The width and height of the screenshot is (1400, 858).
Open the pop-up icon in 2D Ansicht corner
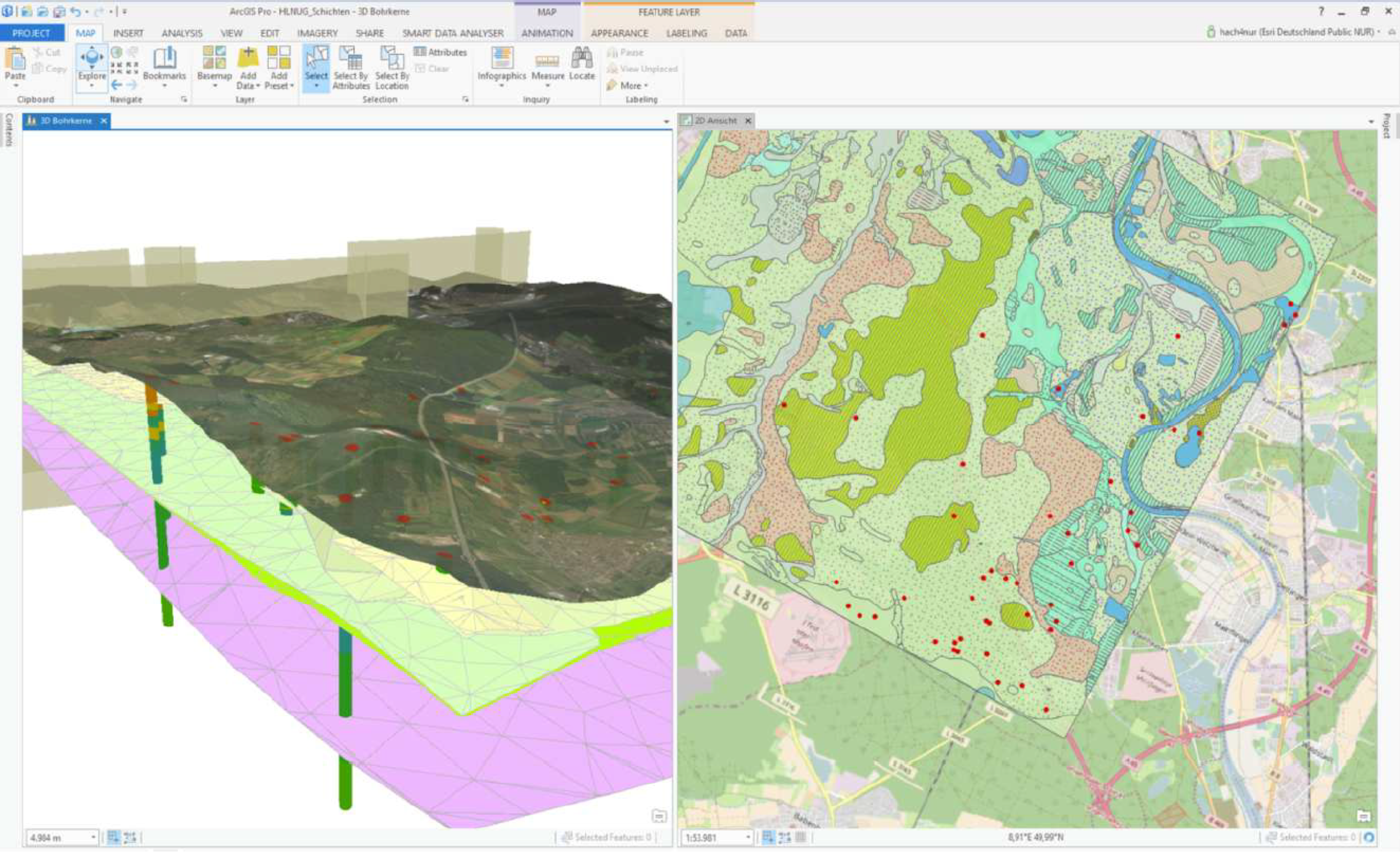point(1364,817)
